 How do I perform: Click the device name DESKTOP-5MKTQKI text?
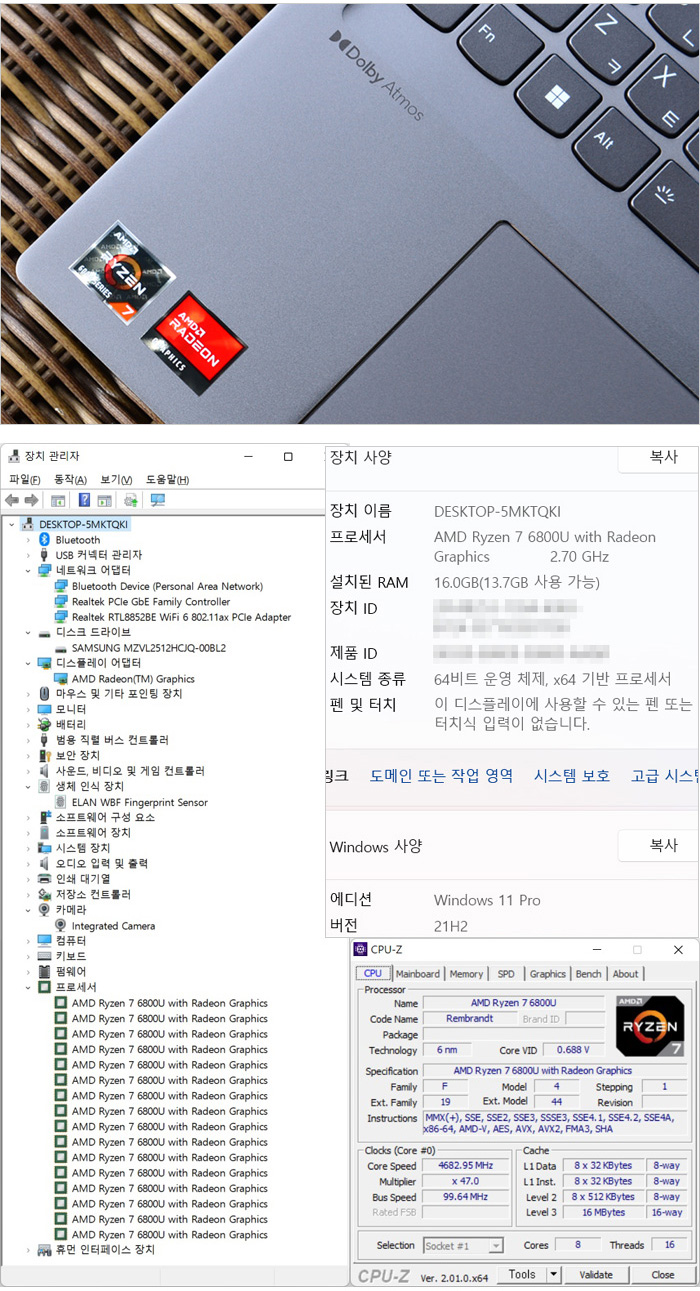(x=497, y=511)
